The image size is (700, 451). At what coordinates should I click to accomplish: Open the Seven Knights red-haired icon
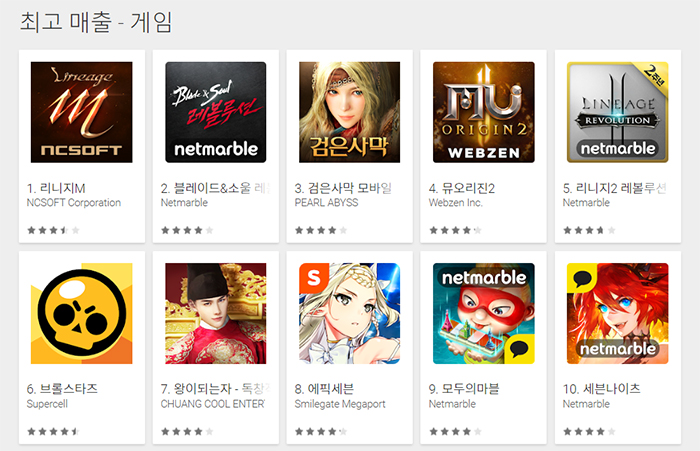617,313
